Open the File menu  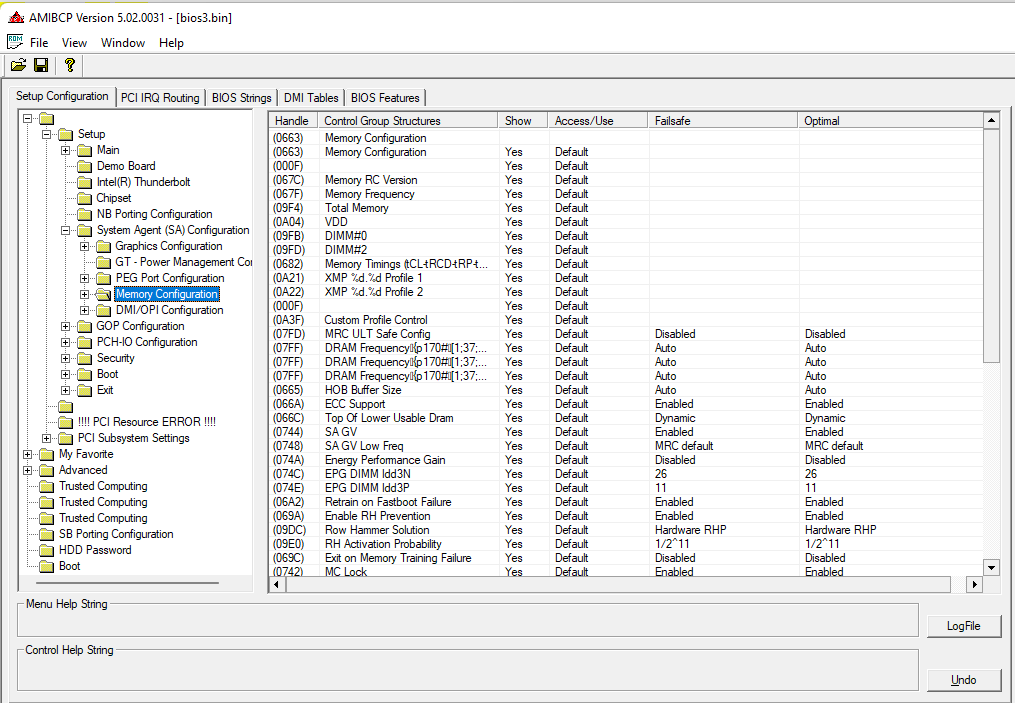[x=39, y=43]
